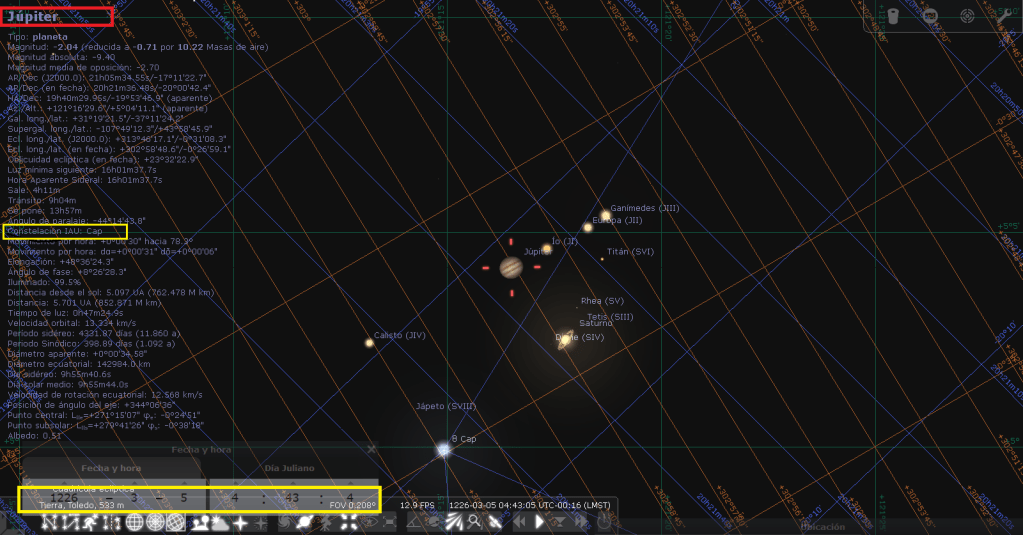The height and width of the screenshot is (535, 1023).
Task: Increase the hour value using up arrow
Action: click(x=236, y=483)
